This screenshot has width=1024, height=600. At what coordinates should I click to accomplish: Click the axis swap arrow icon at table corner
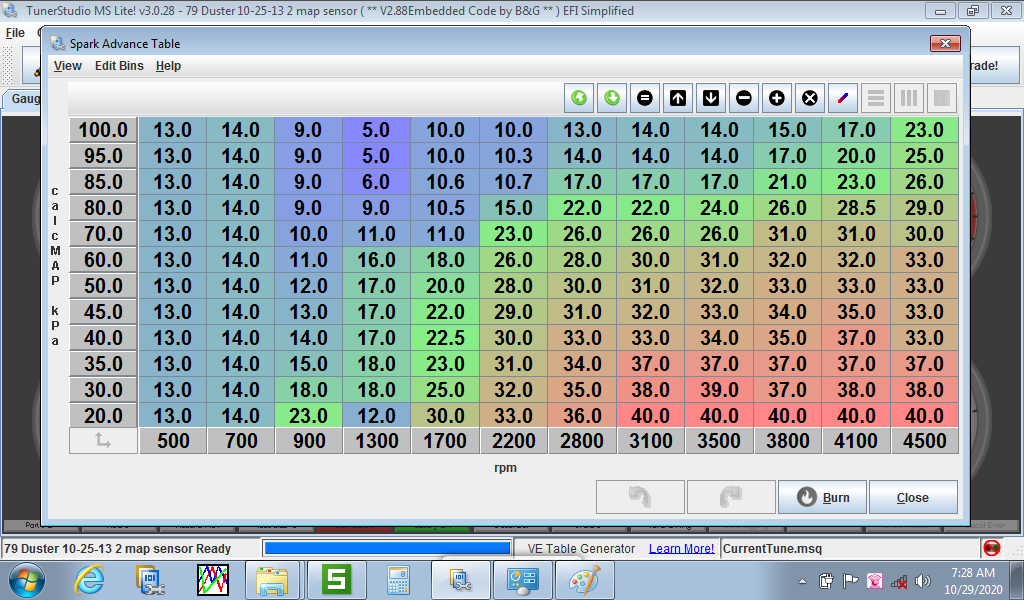click(103, 441)
